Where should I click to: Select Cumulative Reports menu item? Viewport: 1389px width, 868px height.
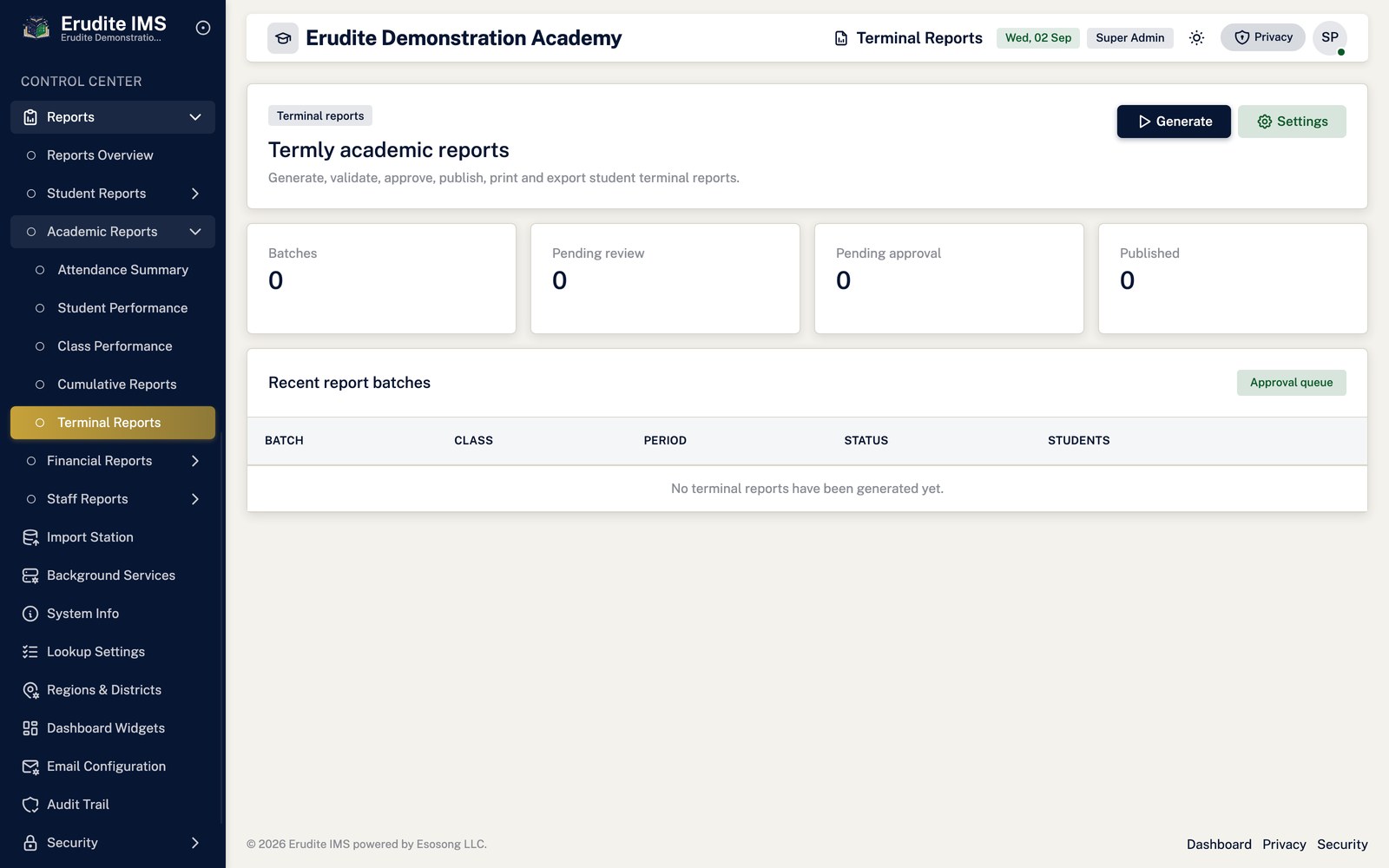click(x=113, y=385)
